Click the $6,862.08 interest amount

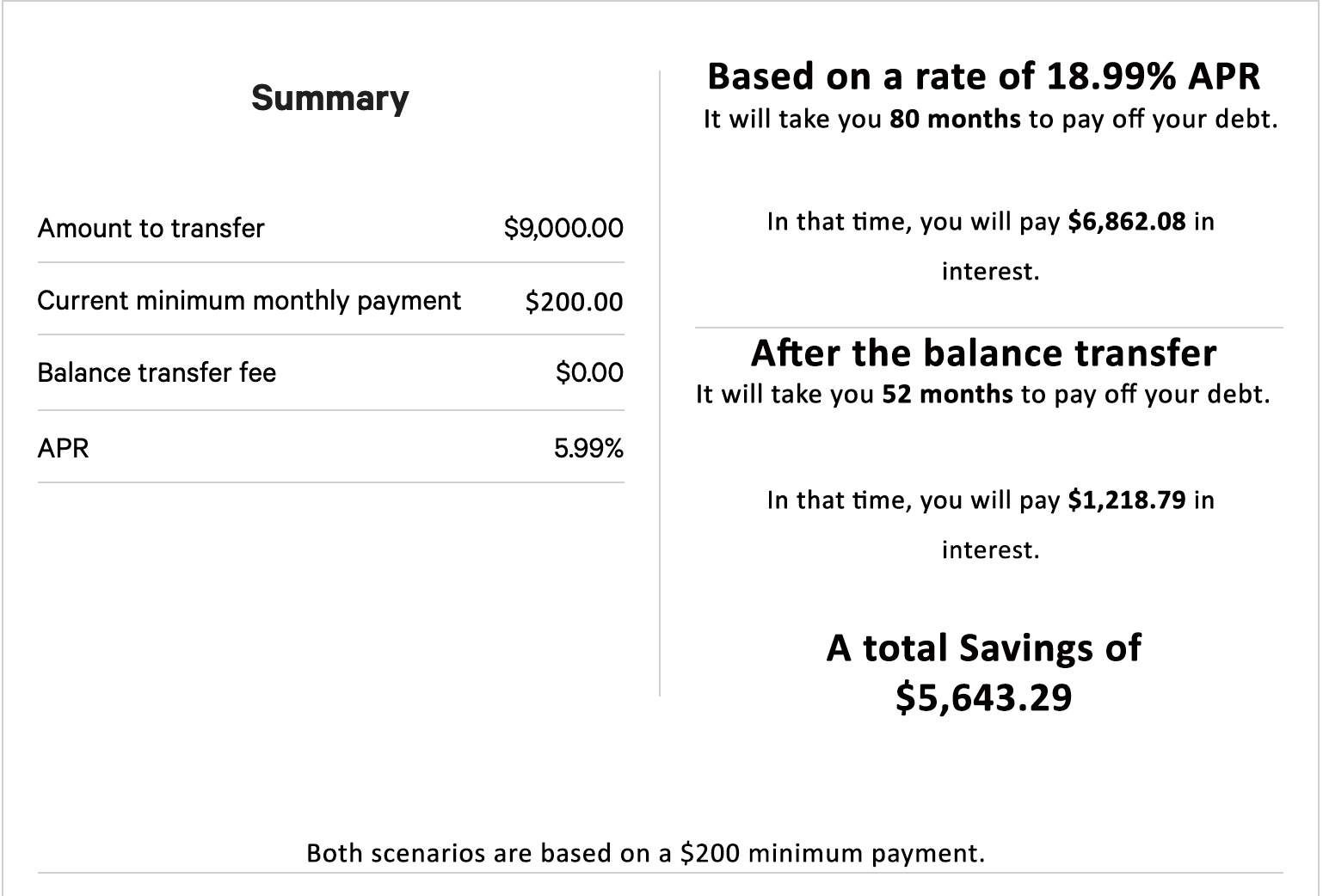coord(1126,222)
